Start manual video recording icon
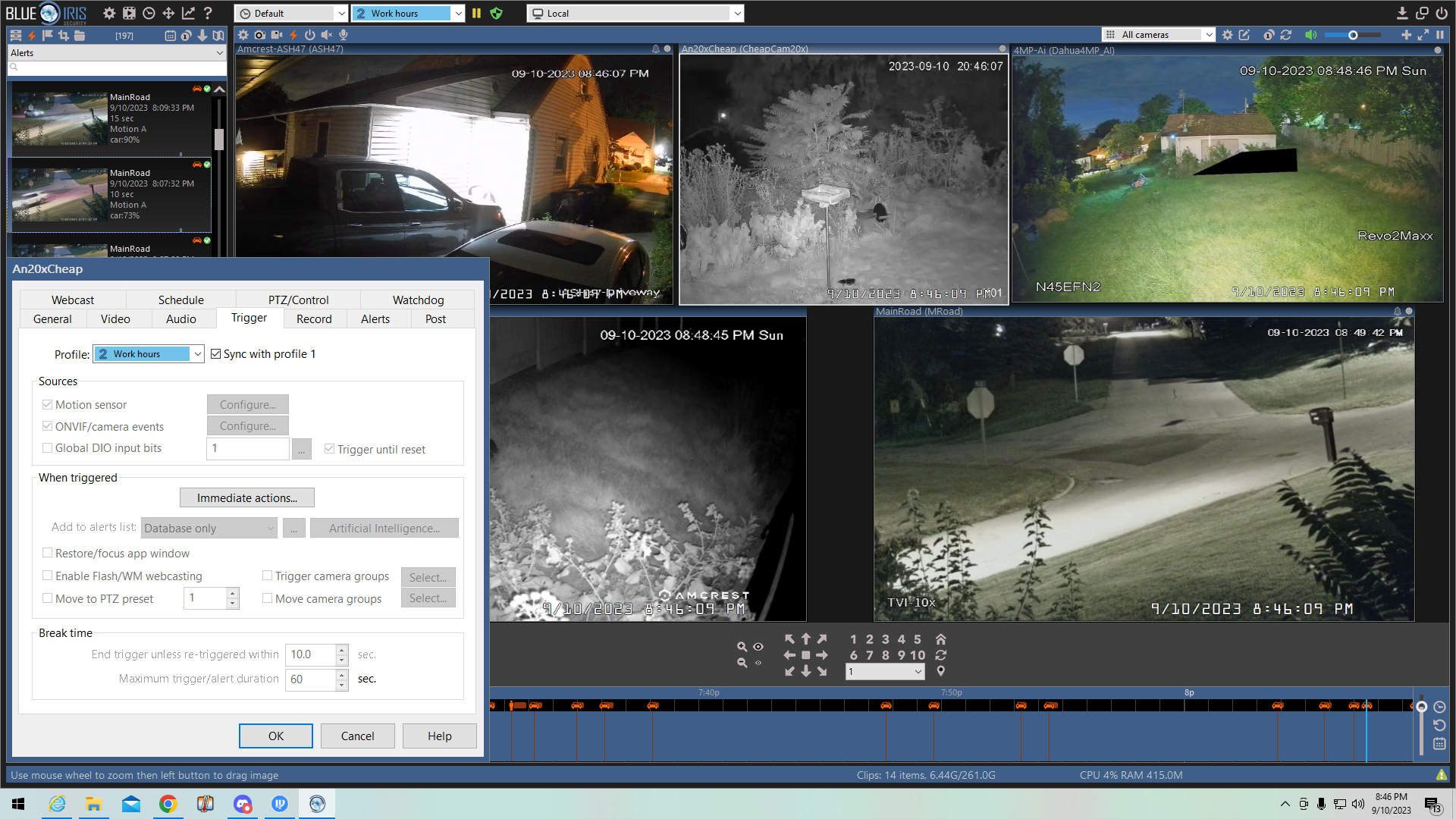Image resolution: width=1456 pixels, height=819 pixels. click(276, 35)
